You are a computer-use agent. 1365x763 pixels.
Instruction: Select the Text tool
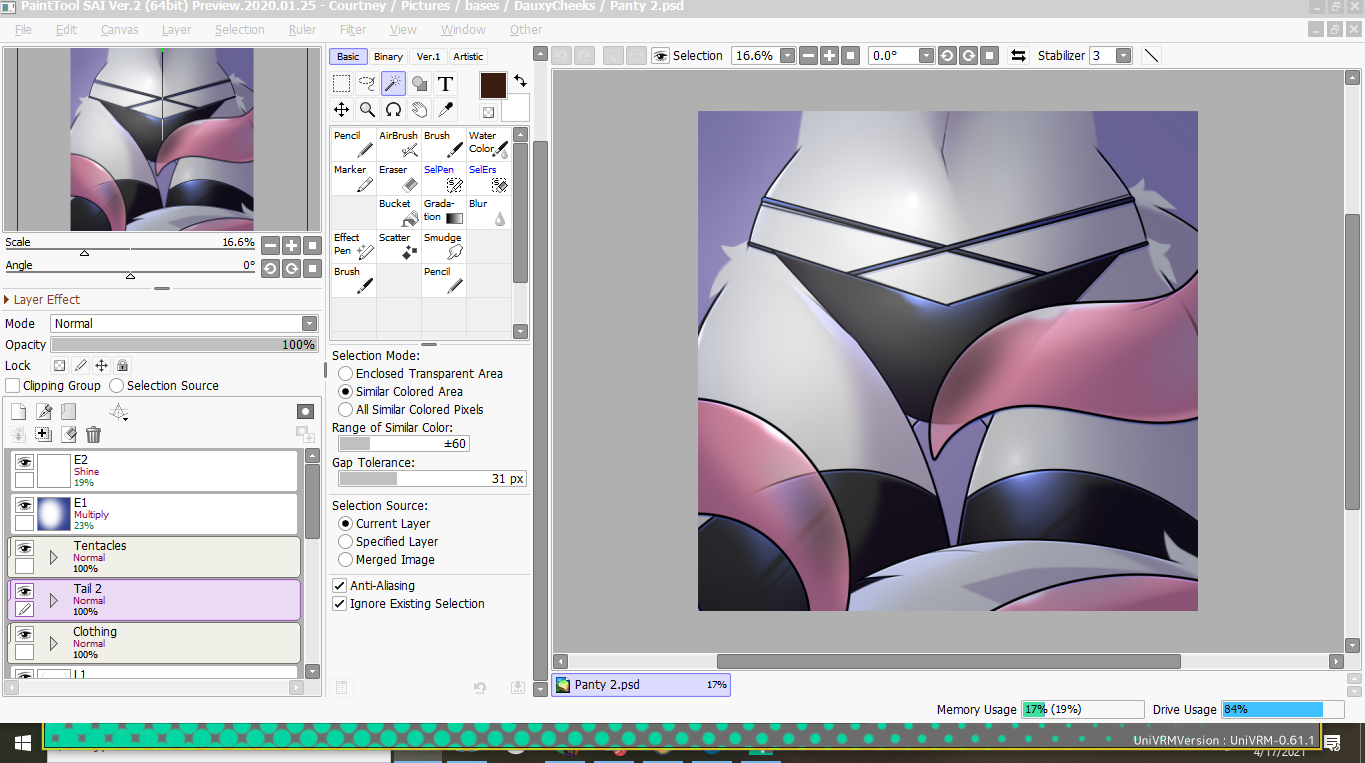coord(445,84)
